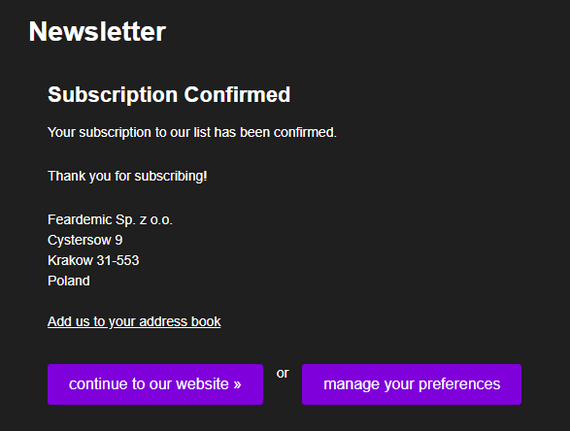This screenshot has height=431, width=570.
Task: Click the Subscription Confirmed heading
Action: [x=169, y=94]
